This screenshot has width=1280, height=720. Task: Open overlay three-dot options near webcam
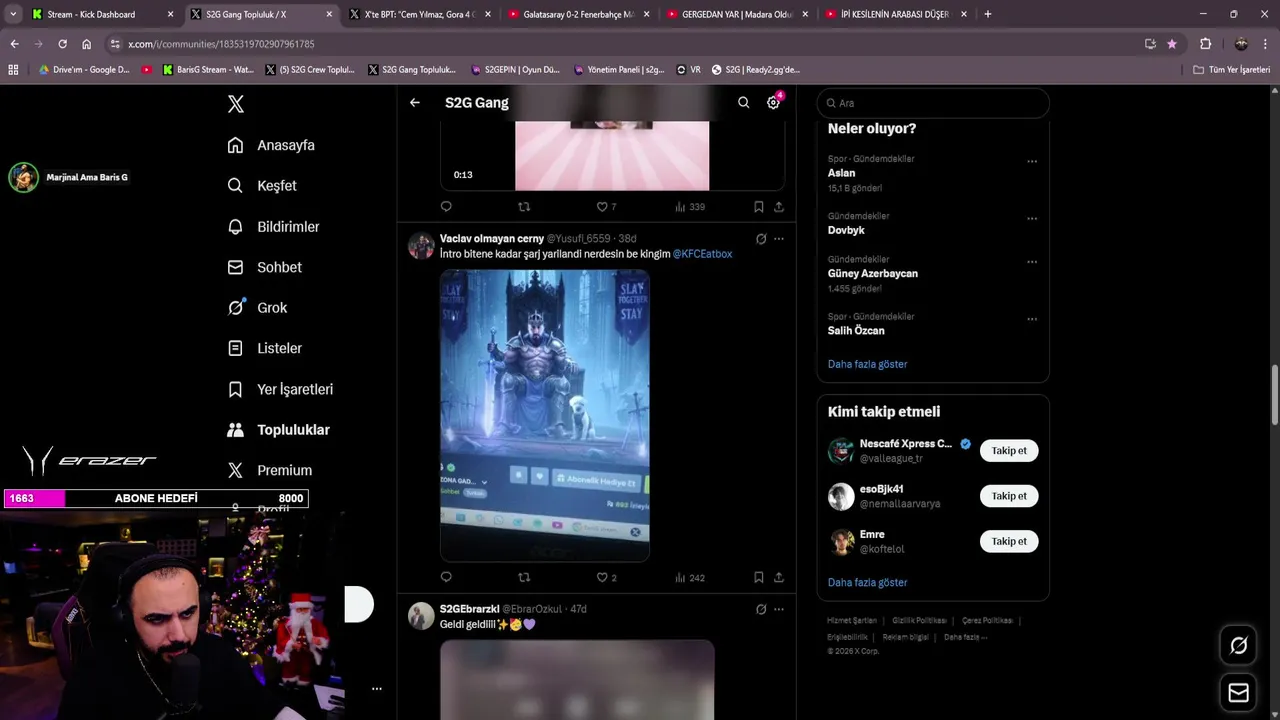377,688
